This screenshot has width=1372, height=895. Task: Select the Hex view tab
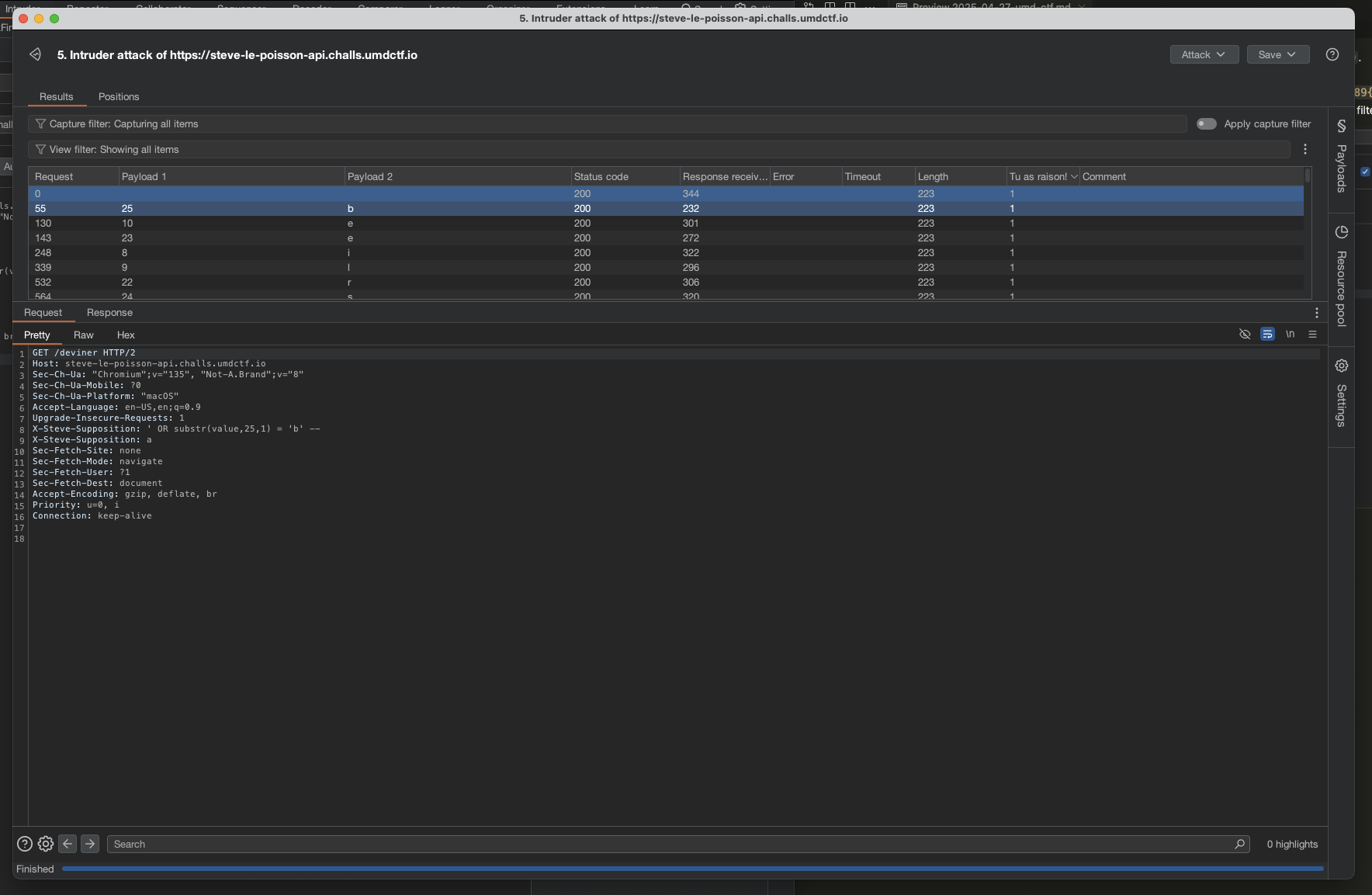(x=126, y=335)
